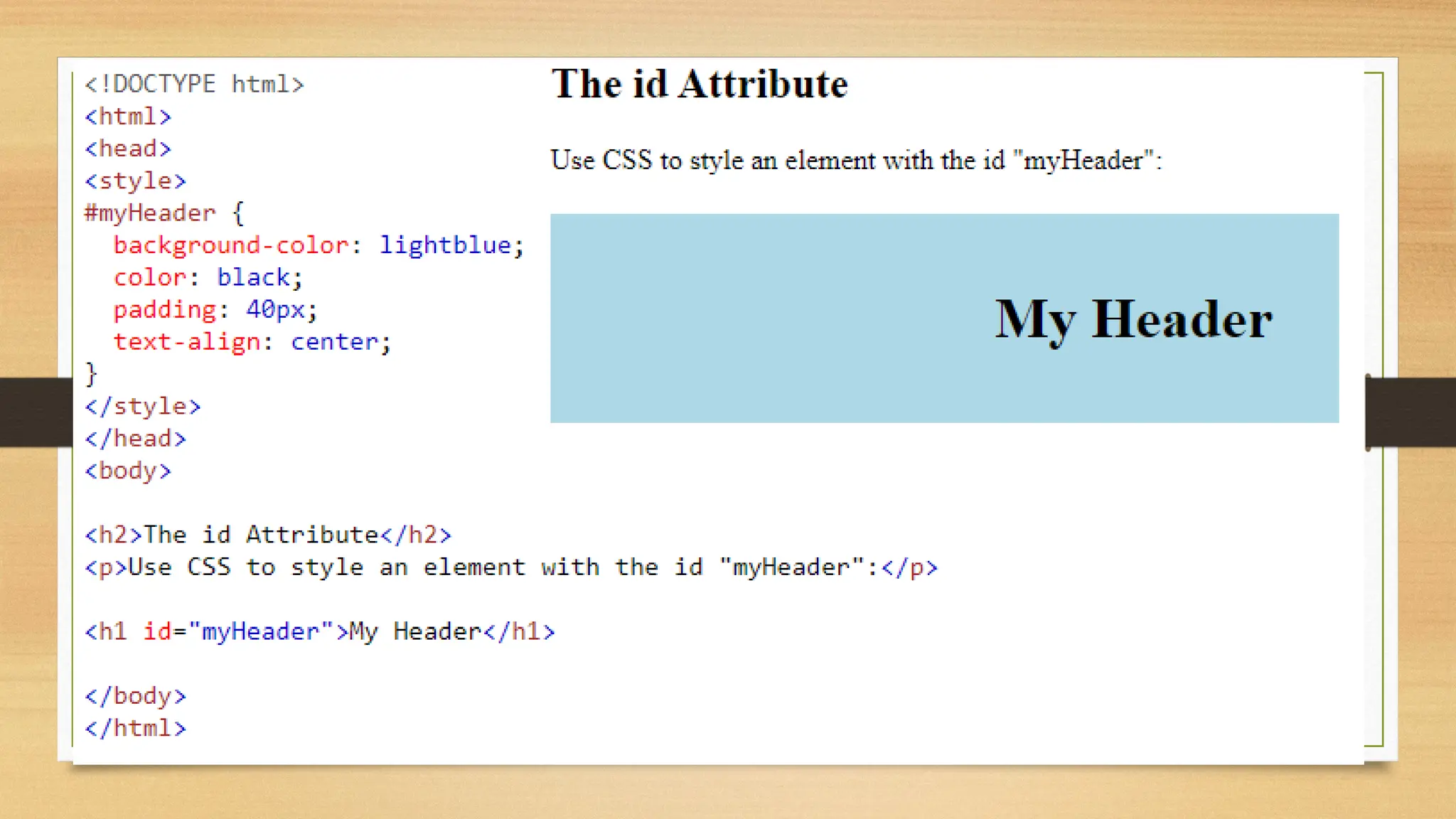The image size is (1456, 819).
Task: Select the #myHeader selector line
Action: (164, 213)
